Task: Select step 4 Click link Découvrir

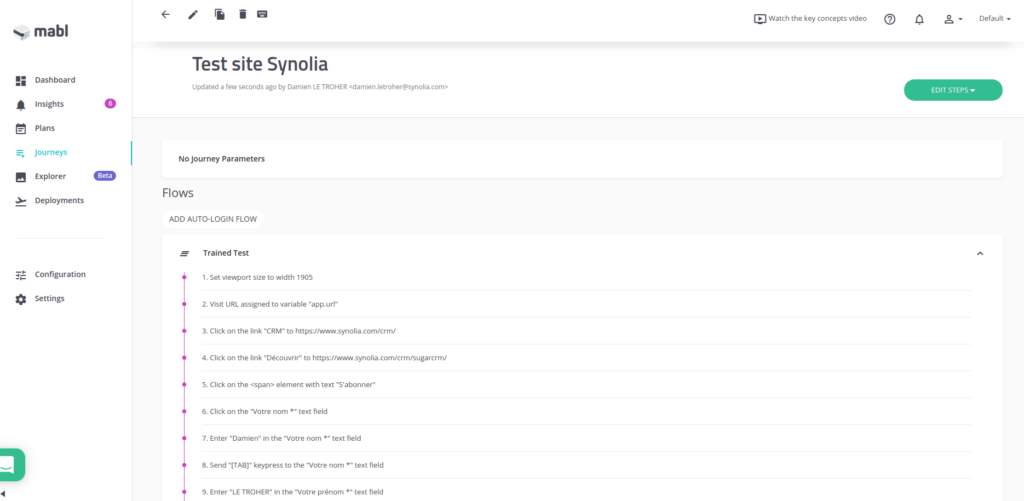Action: click(x=586, y=357)
